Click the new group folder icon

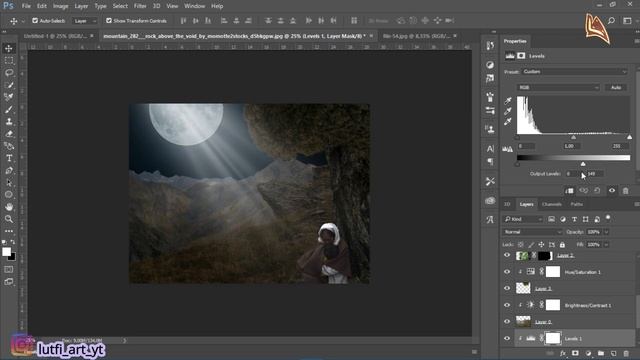(x=601, y=353)
